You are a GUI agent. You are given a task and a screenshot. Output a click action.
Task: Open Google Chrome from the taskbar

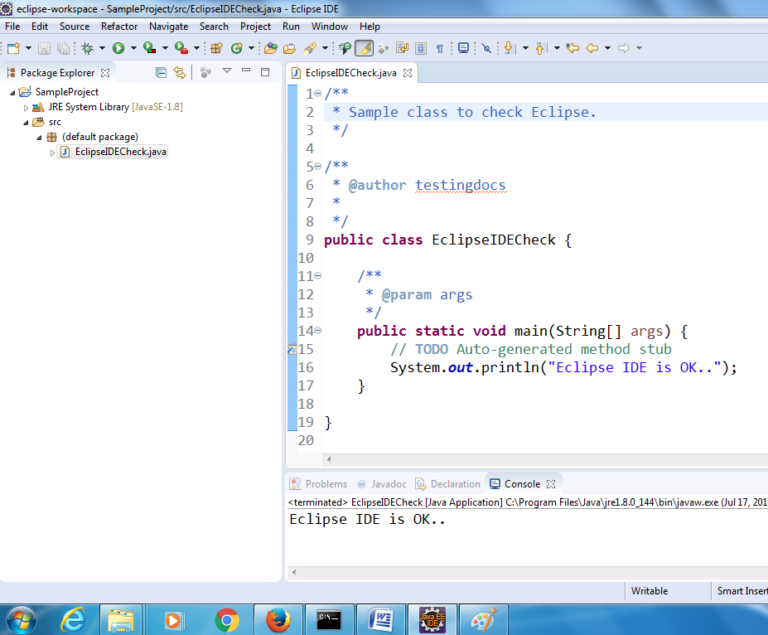coord(226,620)
